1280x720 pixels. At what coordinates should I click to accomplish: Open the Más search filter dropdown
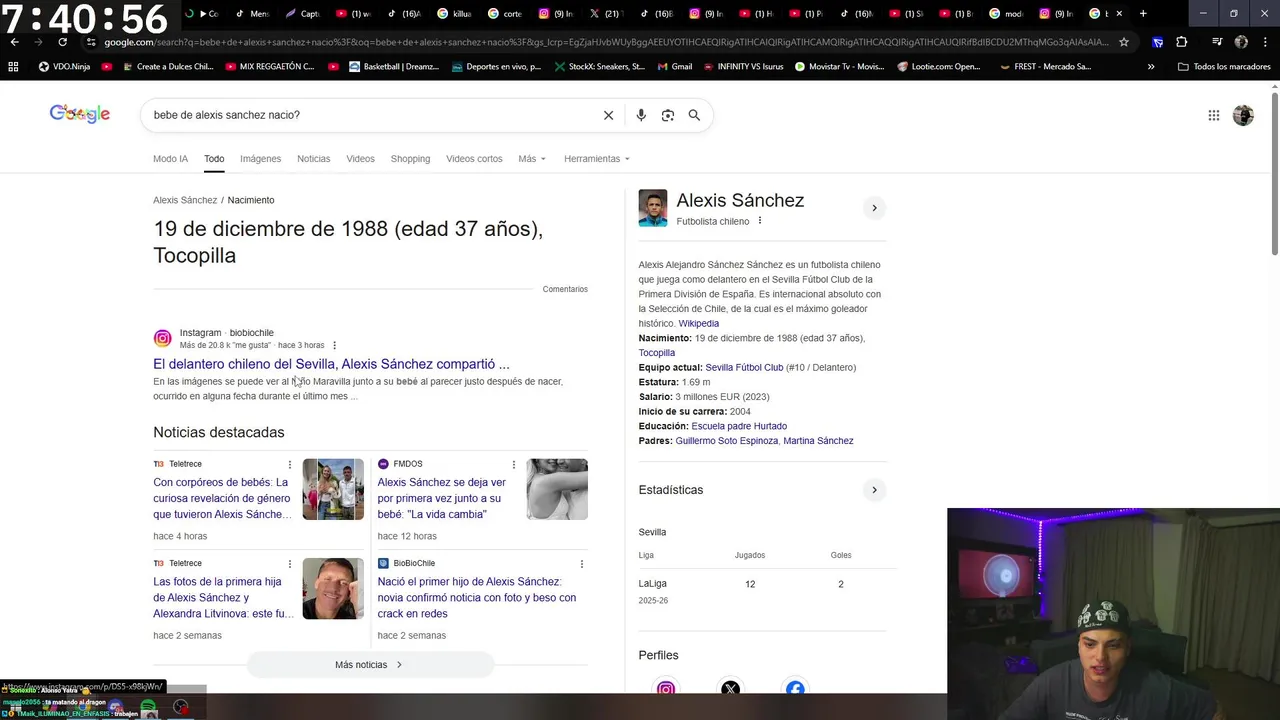tap(532, 159)
